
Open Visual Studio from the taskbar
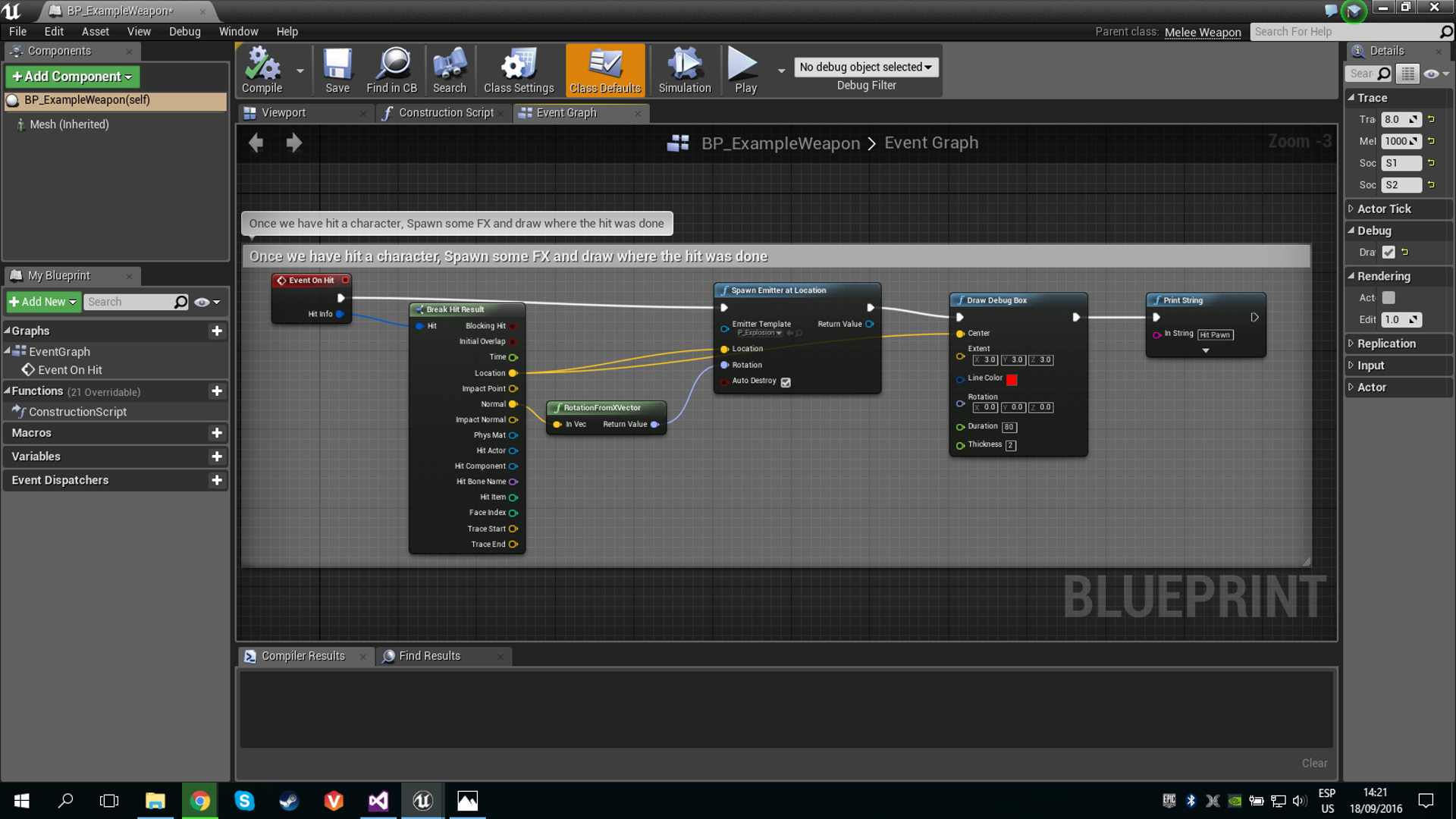378,801
